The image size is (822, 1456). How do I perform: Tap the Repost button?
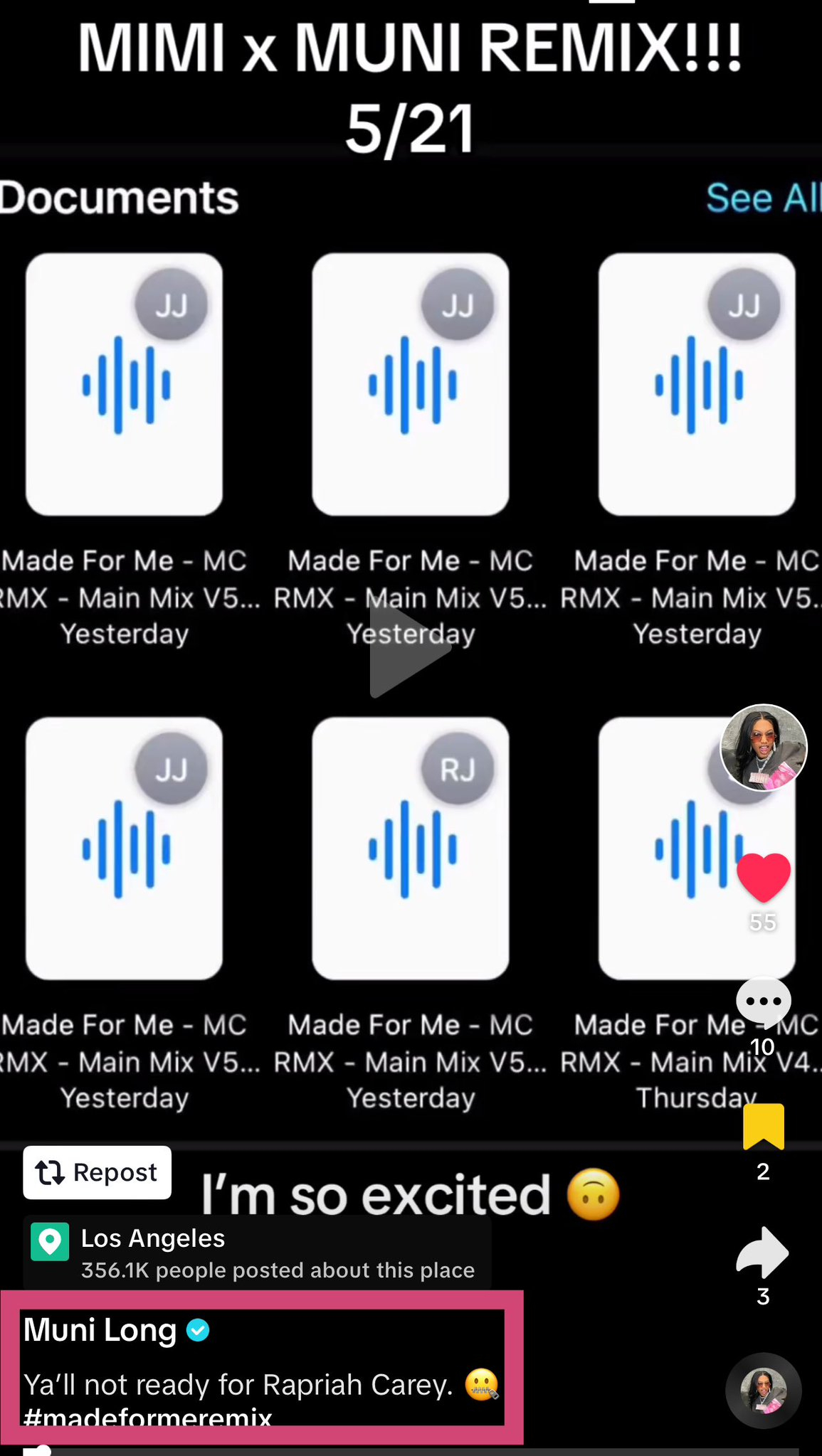97,1172
